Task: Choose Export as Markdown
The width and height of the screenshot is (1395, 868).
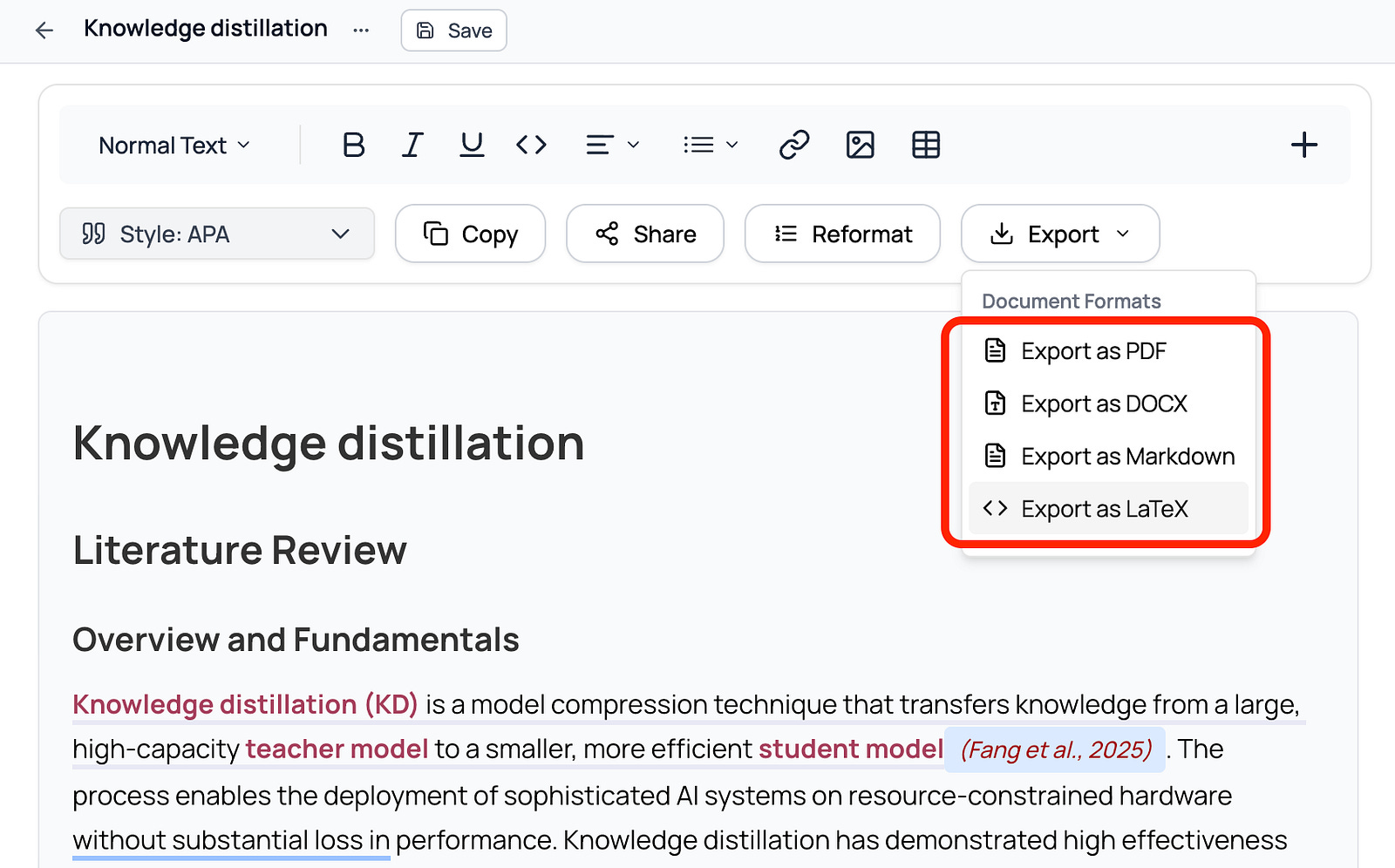Action: [x=1108, y=456]
